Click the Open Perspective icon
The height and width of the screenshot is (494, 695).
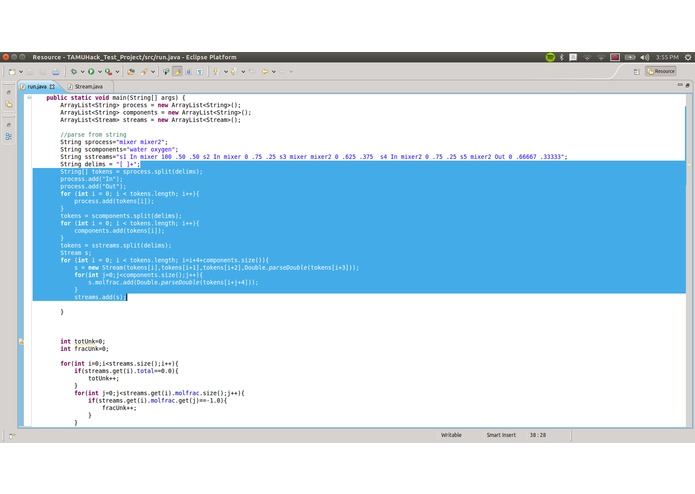(x=636, y=71)
